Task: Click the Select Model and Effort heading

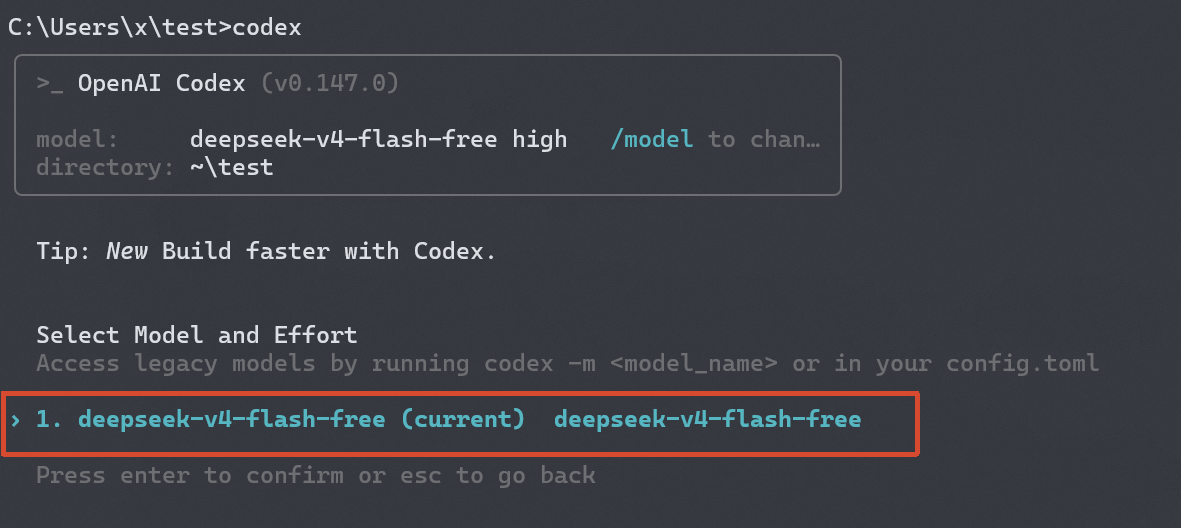Action: [x=197, y=334]
